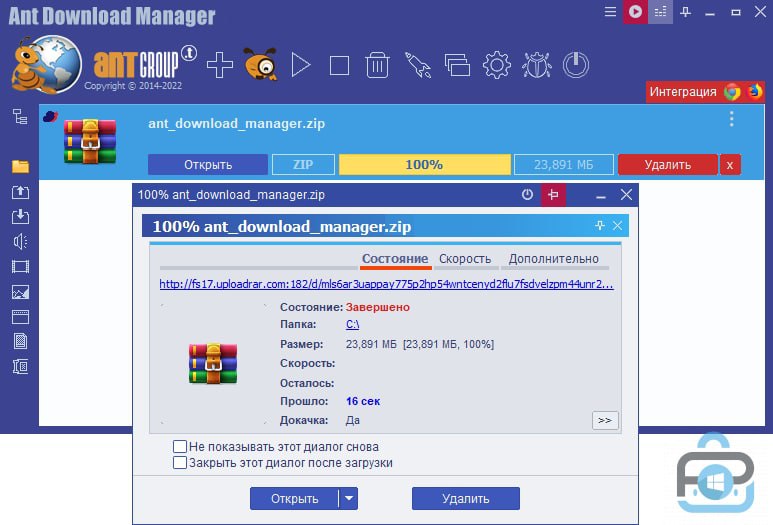Click Открыть button in download list row

pos(208,165)
